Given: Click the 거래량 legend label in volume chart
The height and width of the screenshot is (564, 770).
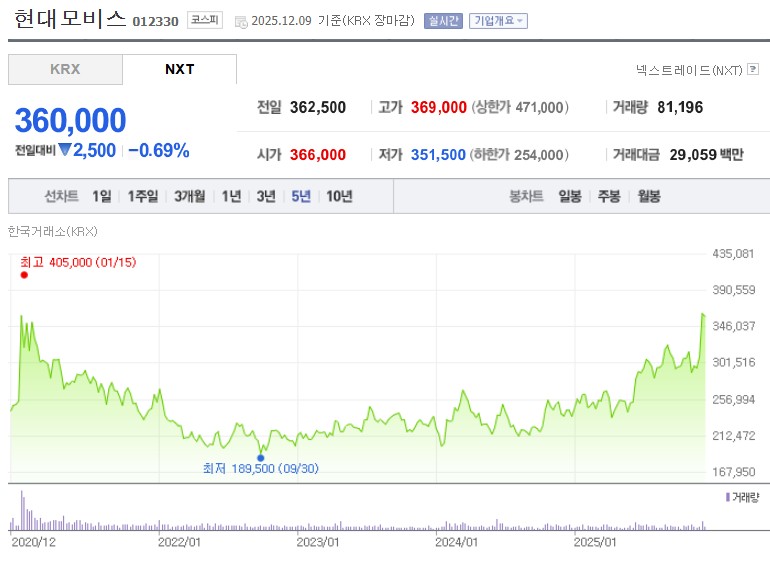Looking at the screenshot, I should point(745,497).
